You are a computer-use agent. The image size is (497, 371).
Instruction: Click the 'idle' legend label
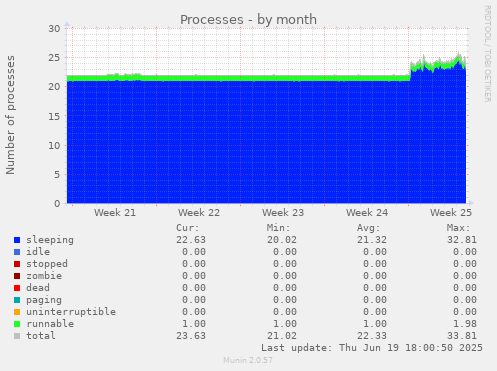click(38, 252)
